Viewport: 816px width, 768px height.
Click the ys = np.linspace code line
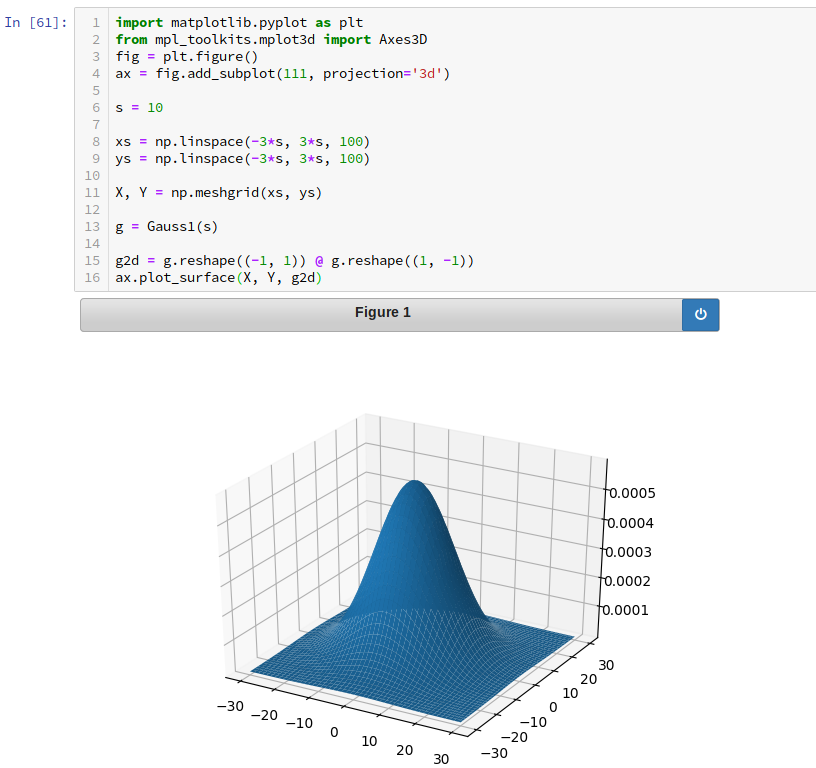(243, 158)
